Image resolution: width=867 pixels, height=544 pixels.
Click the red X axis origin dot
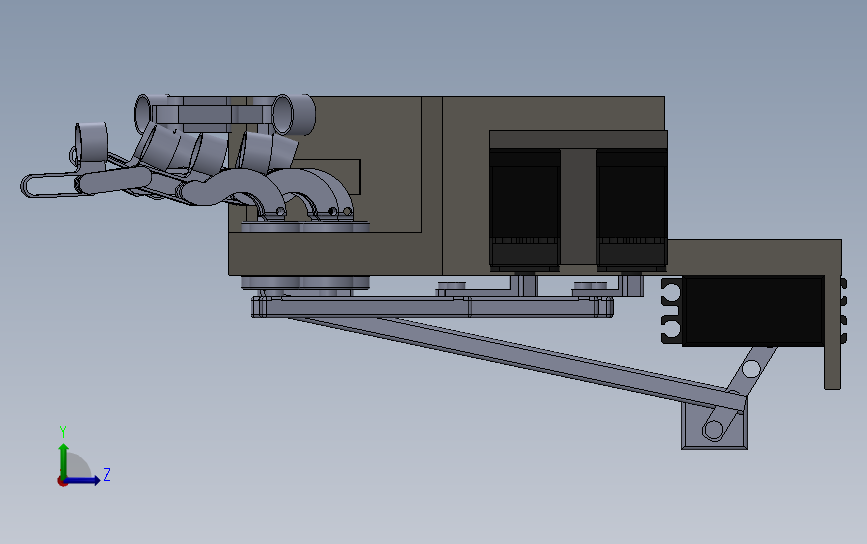click(x=62, y=482)
